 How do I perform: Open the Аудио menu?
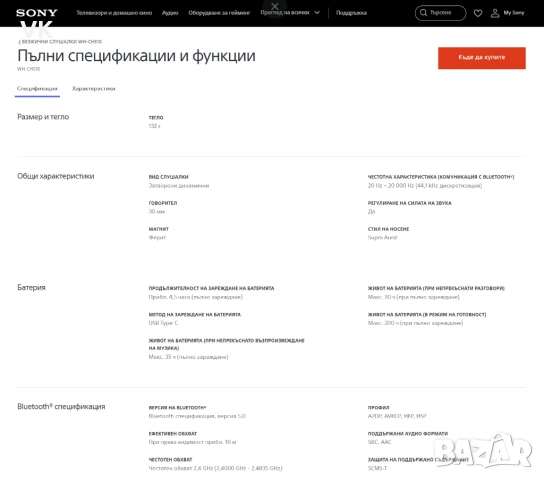[170, 13]
